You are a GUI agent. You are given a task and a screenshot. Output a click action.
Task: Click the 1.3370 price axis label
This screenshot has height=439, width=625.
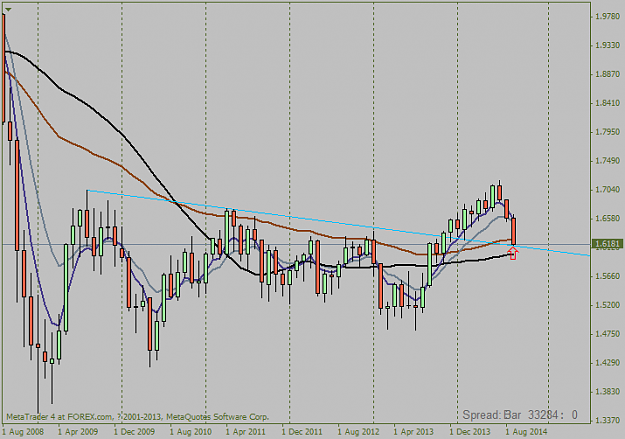[x=608, y=420]
